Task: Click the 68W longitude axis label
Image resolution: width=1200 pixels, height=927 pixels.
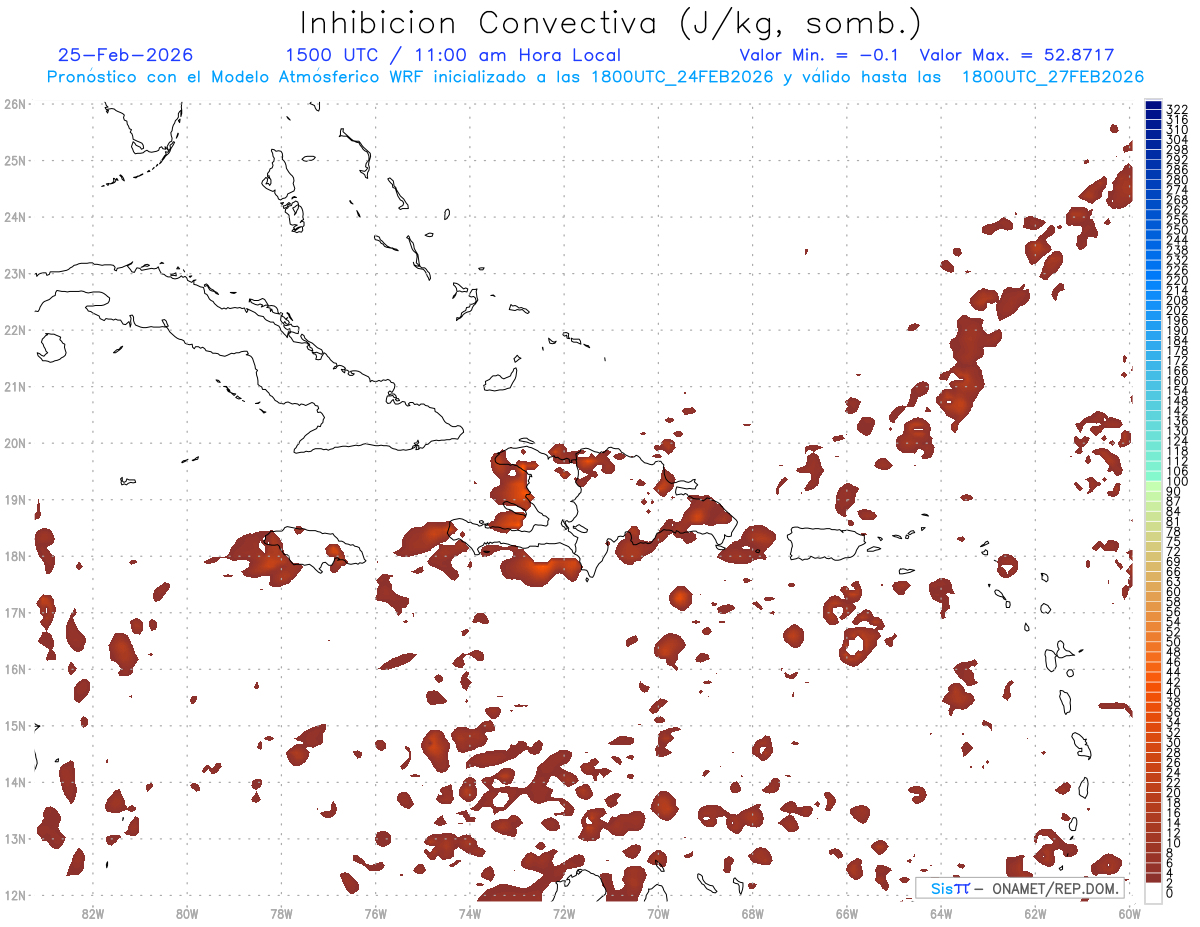Action: click(x=752, y=912)
